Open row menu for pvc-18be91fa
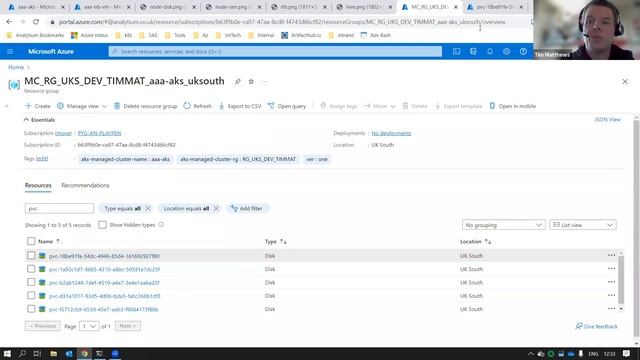The width and height of the screenshot is (640, 360). [x=611, y=256]
